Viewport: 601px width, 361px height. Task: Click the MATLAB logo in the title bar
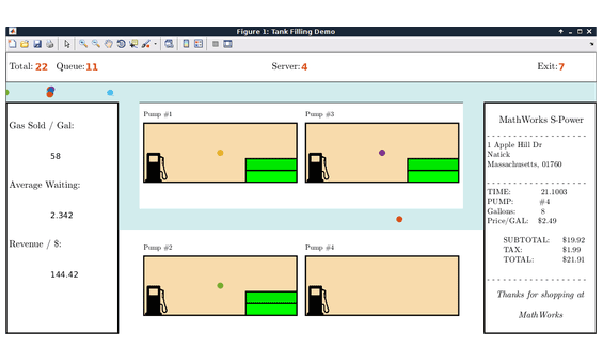coord(12,31)
